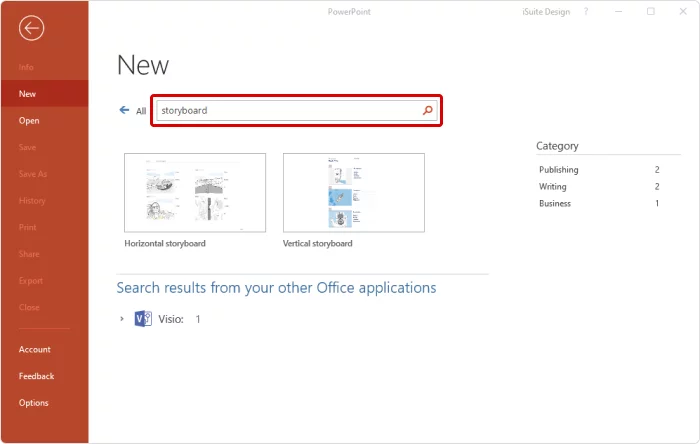Viewport: 700px width, 444px height.
Task: Filter by Publishing category
Action: (x=558, y=170)
